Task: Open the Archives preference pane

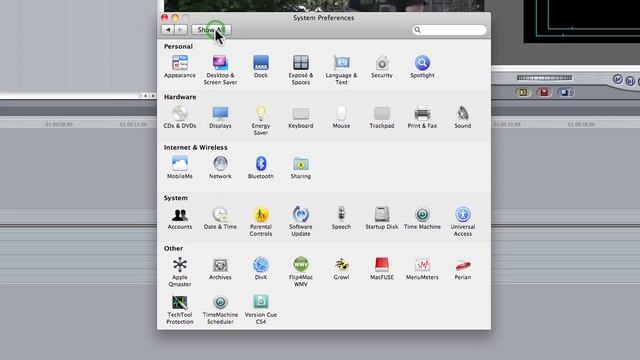Action: [x=220, y=269]
